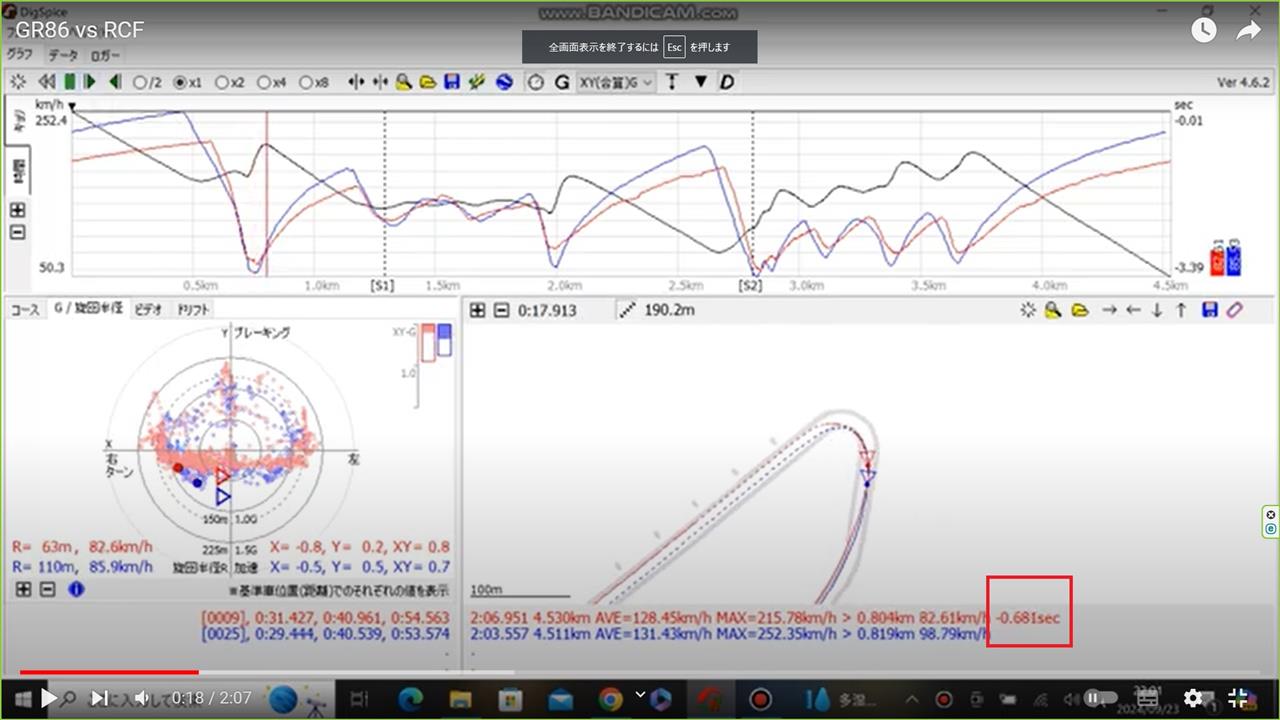Toggle the blue data series swatch in G plot
The width and height of the screenshot is (1280, 720).
coord(444,341)
